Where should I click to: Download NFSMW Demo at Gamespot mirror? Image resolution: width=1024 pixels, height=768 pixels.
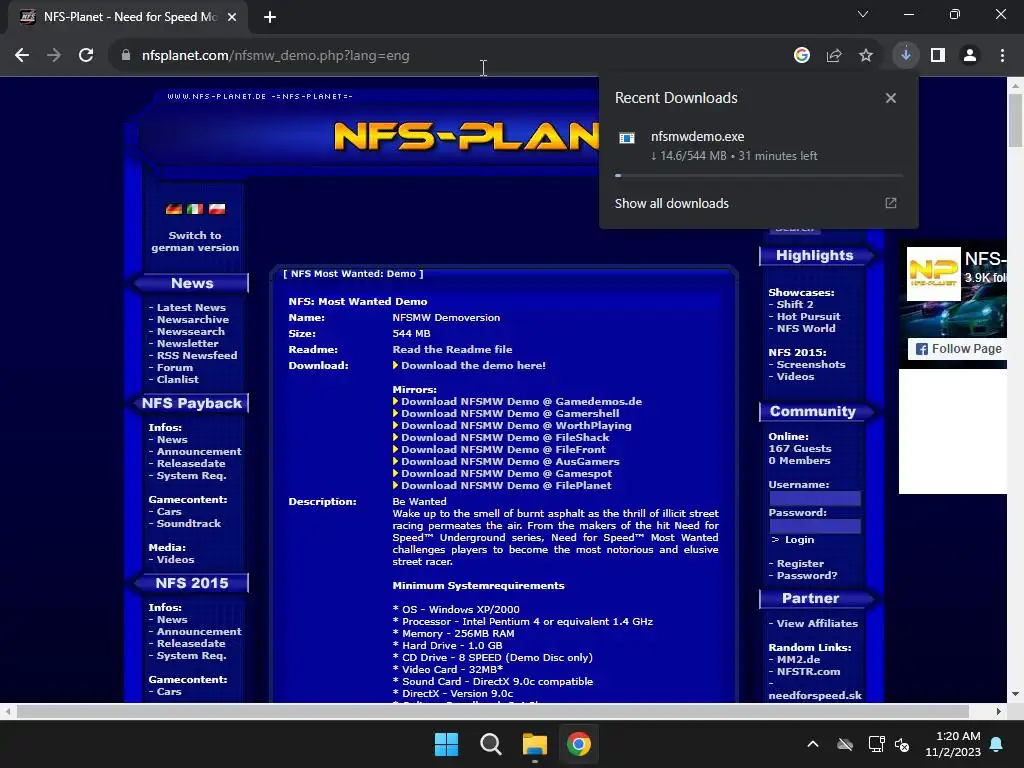click(506, 473)
